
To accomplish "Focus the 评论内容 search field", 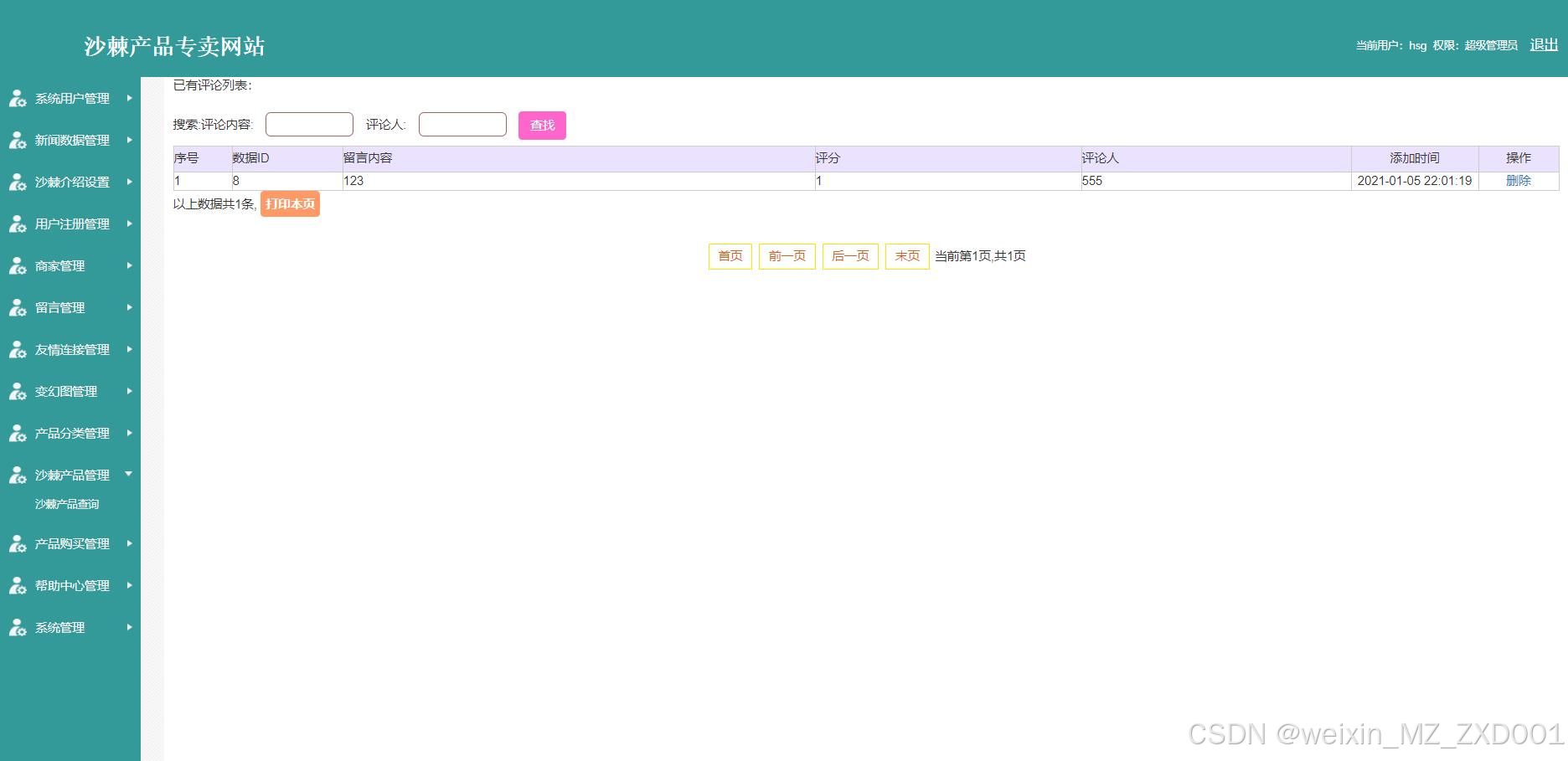I will click(x=309, y=125).
